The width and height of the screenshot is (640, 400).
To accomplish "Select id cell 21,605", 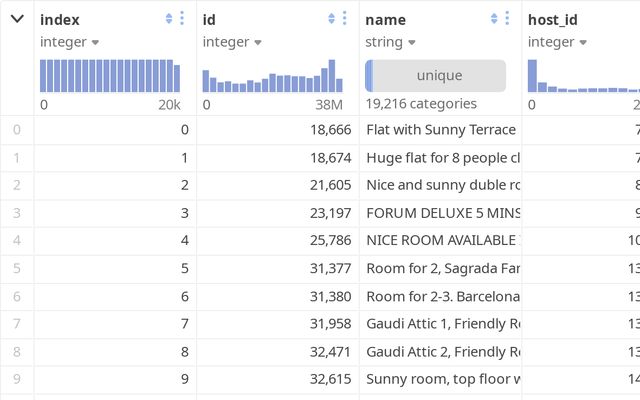I will click(278, 185).
